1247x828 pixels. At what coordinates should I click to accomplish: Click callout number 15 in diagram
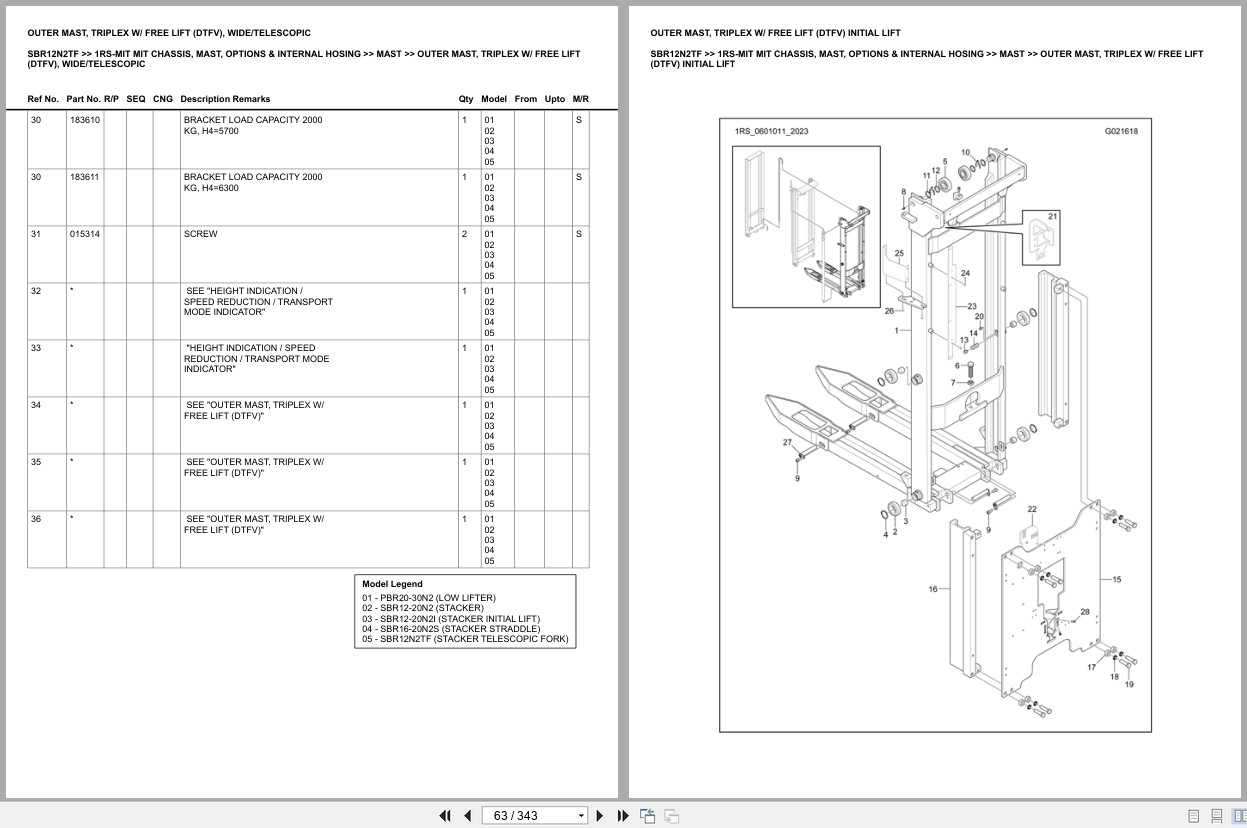click(1116, 579)
